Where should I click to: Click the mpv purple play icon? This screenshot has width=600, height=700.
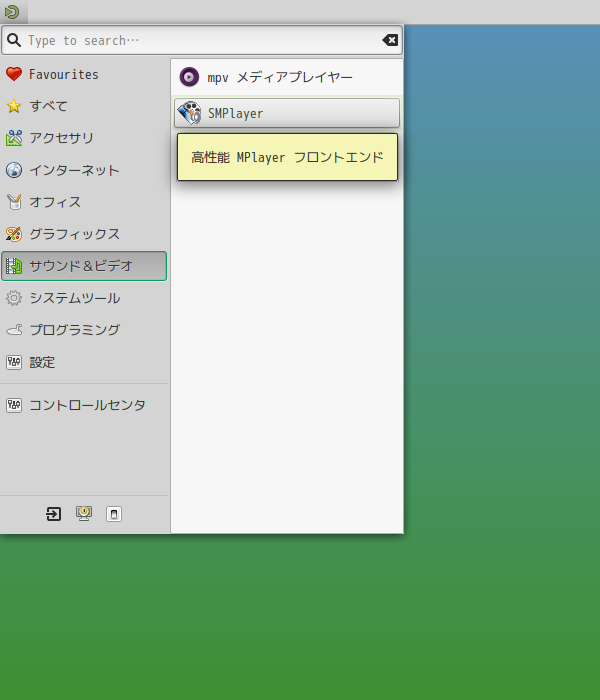(x=189, y=77)
